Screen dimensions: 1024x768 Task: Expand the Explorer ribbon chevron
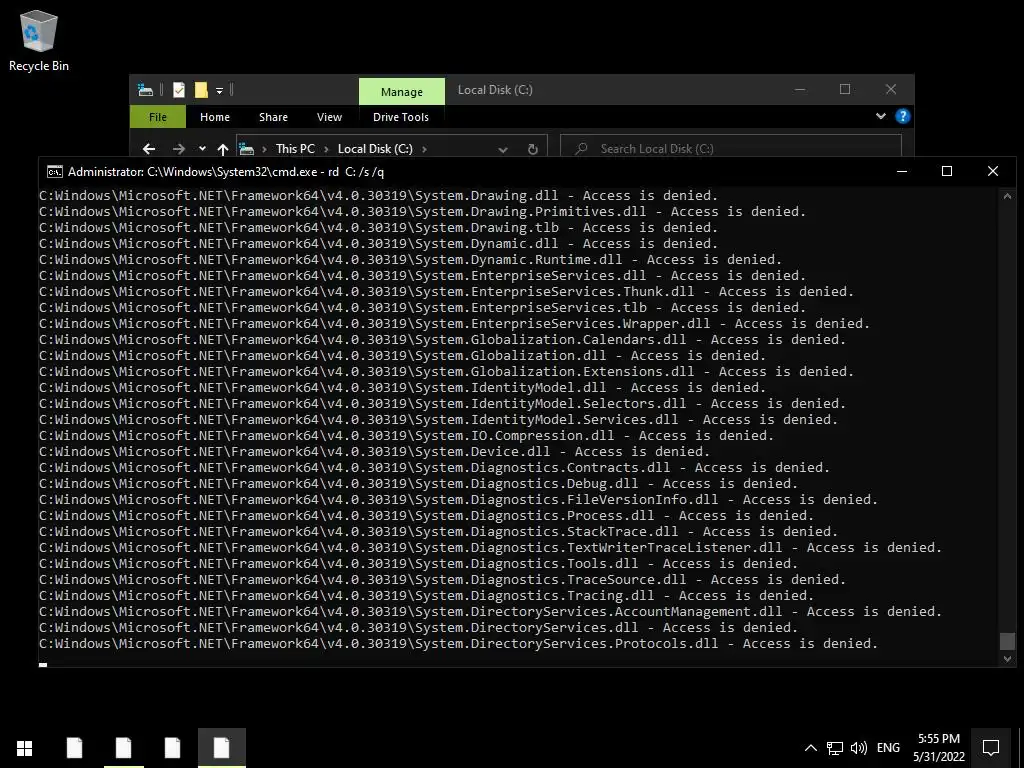pyautogui.click(x=880, y=116)
